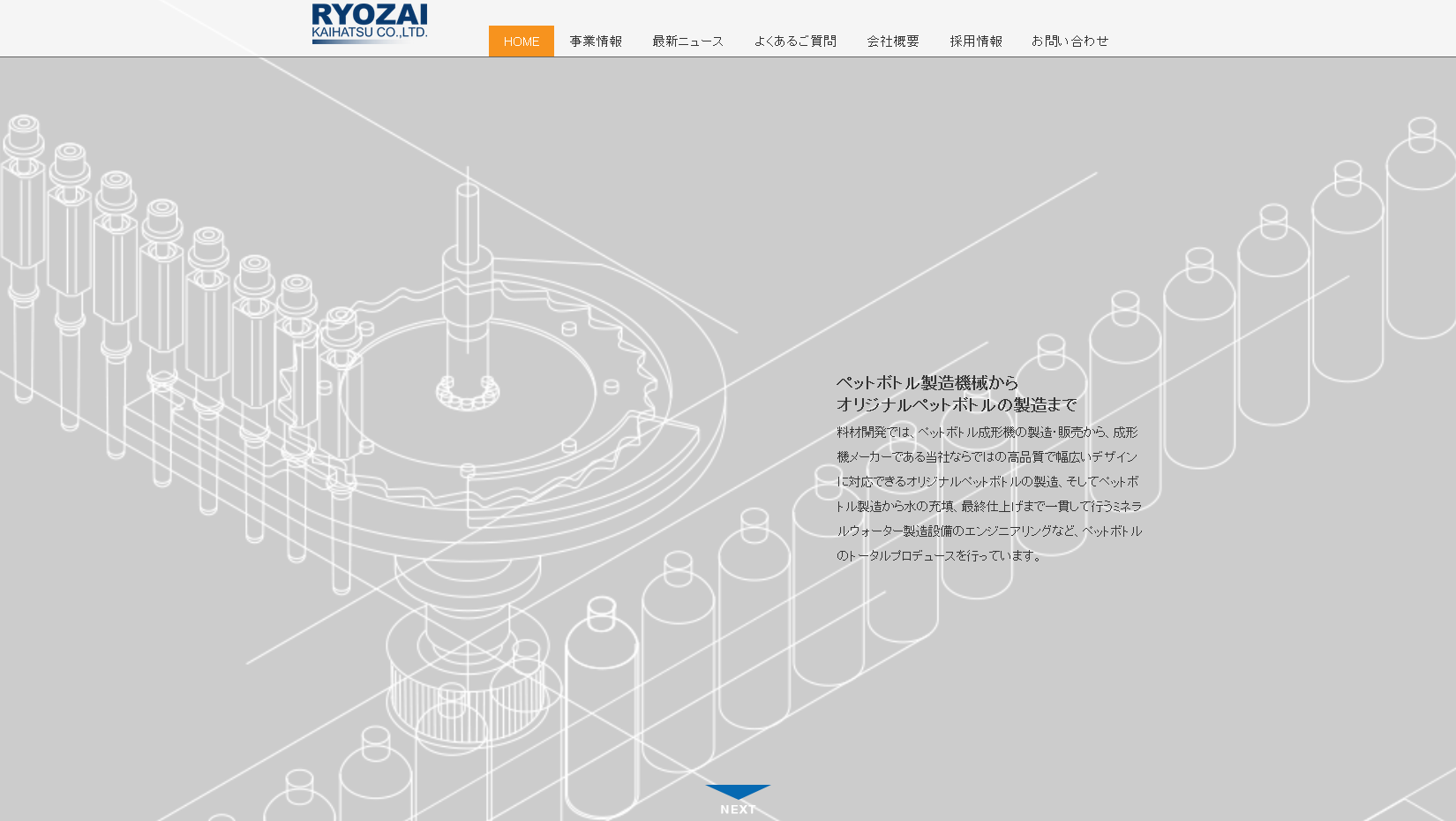Click the KAIHATSU CO.,LTD. text under logo

pos(369,34)
